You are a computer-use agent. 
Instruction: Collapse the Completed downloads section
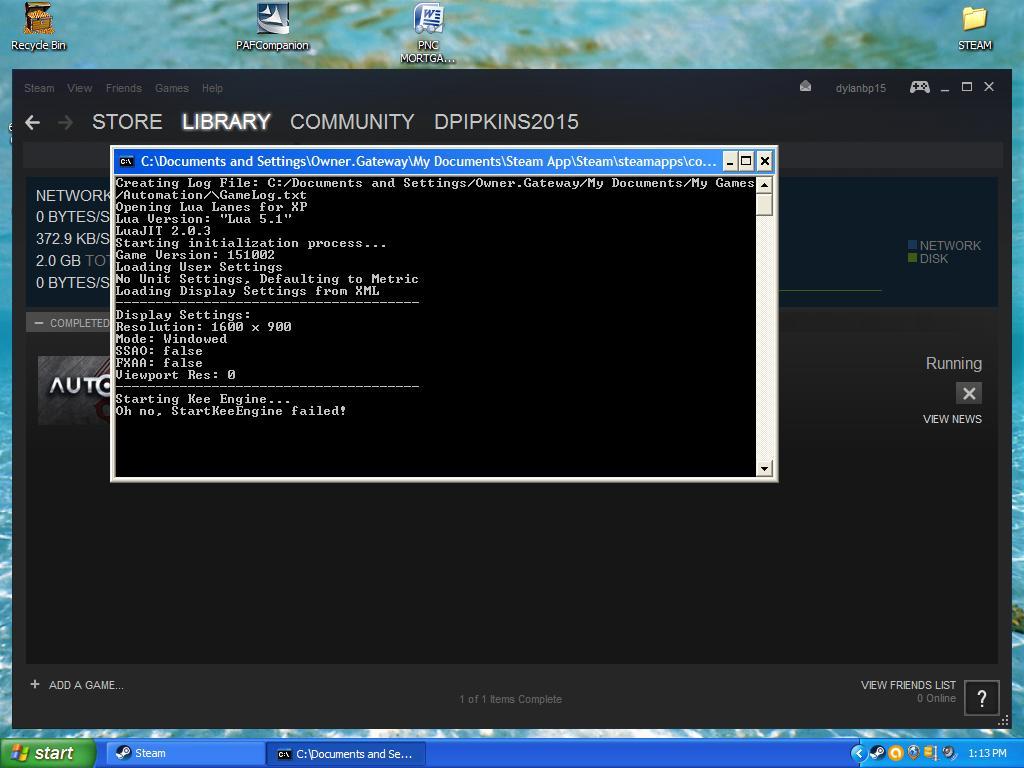39,323
